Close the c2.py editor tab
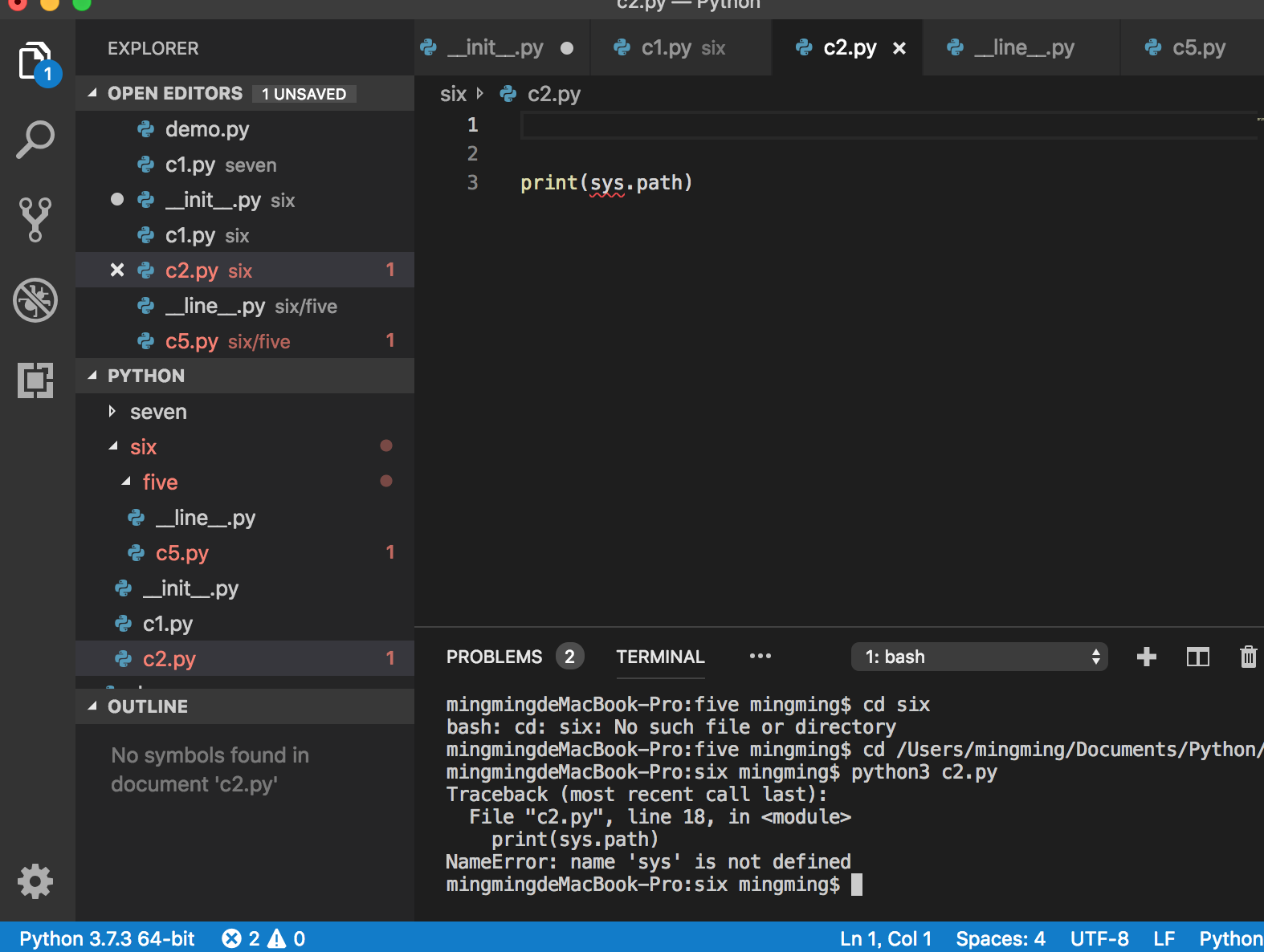The image size is (1264, 952). 899,48
